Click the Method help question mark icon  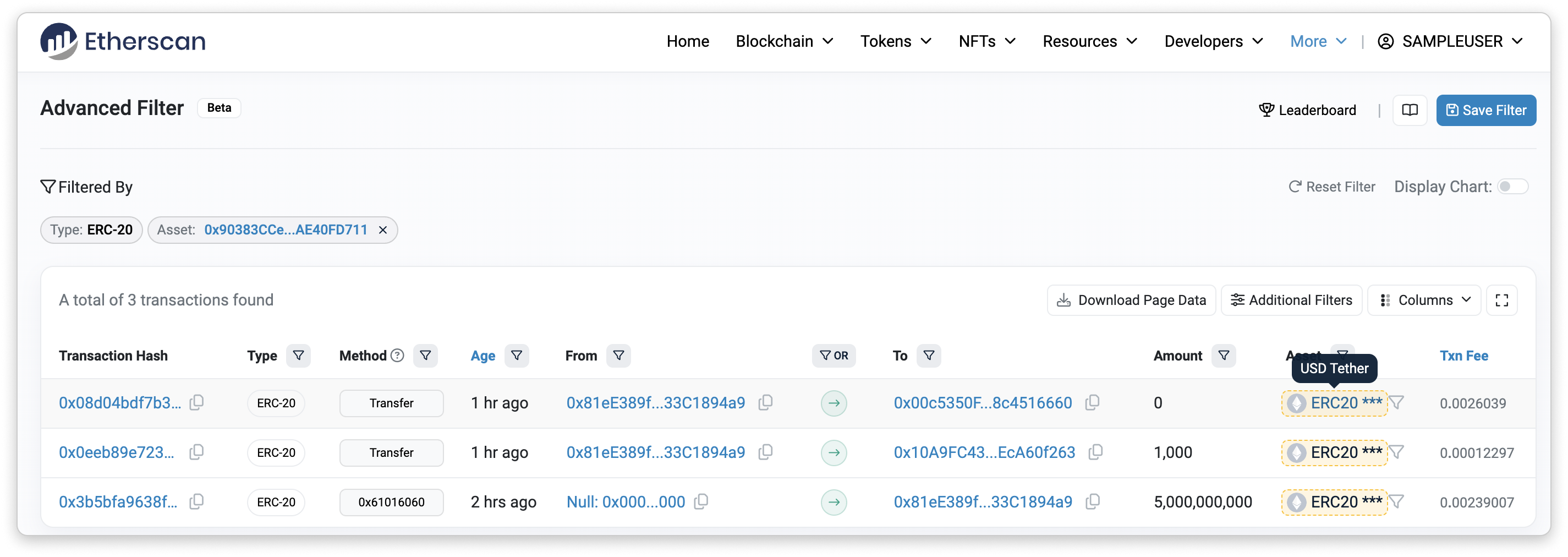(397, 356)
